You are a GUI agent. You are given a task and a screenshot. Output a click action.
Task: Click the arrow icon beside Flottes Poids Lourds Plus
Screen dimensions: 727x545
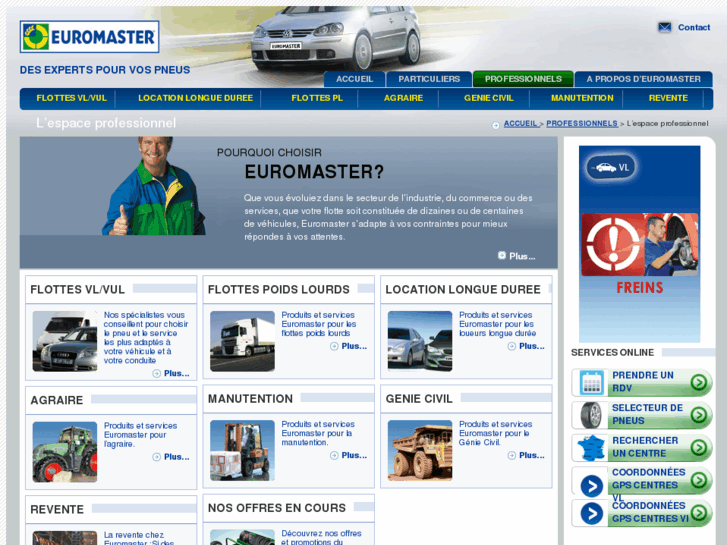point(334,346)
